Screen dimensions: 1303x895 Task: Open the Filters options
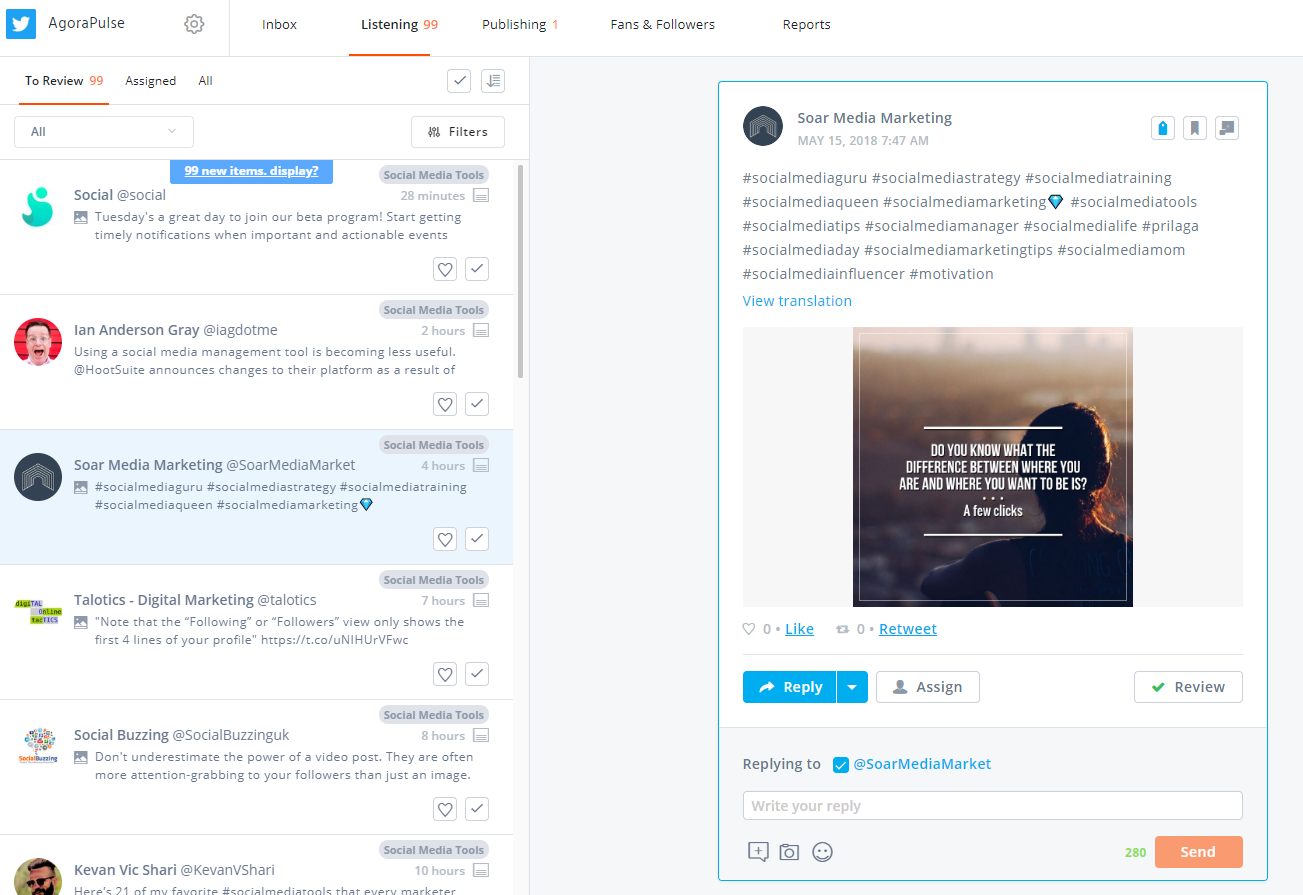pyautogui.click(x=458, y=132)
